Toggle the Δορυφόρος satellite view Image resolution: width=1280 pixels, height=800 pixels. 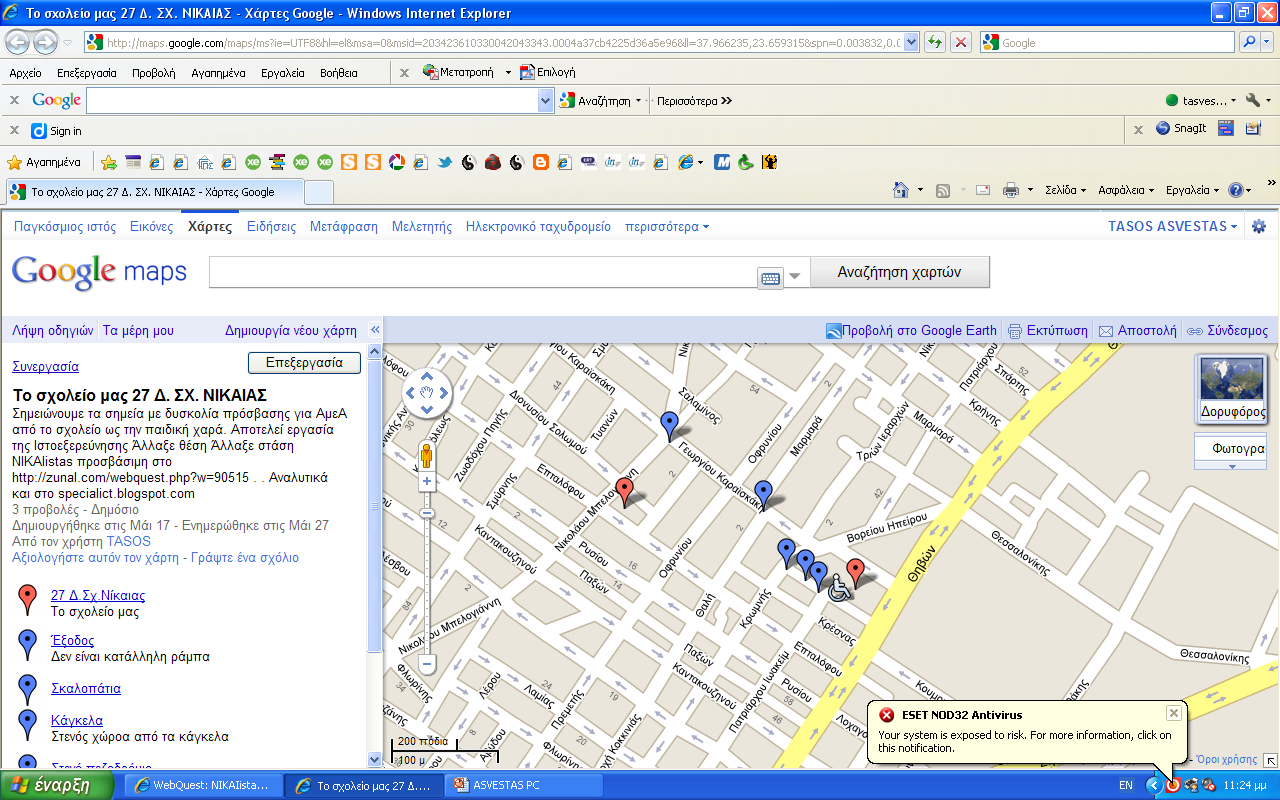(x=1231, y=388)
